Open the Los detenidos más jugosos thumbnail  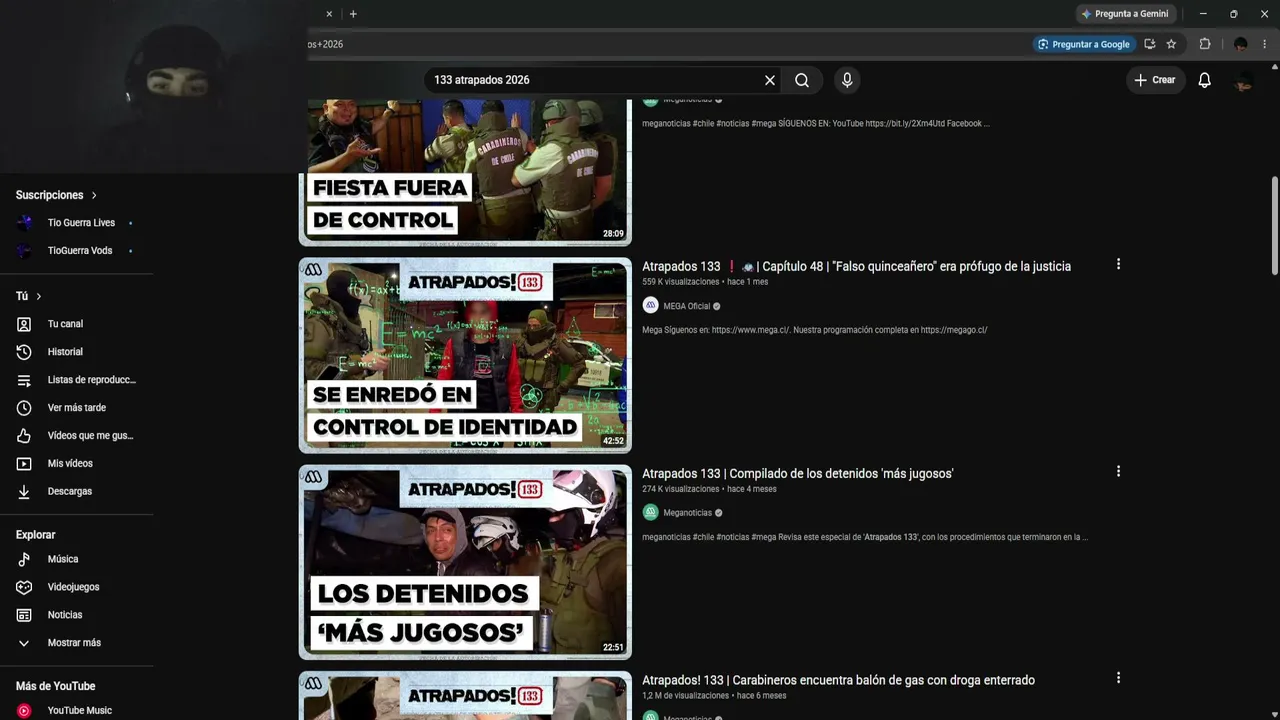point(465,562)
